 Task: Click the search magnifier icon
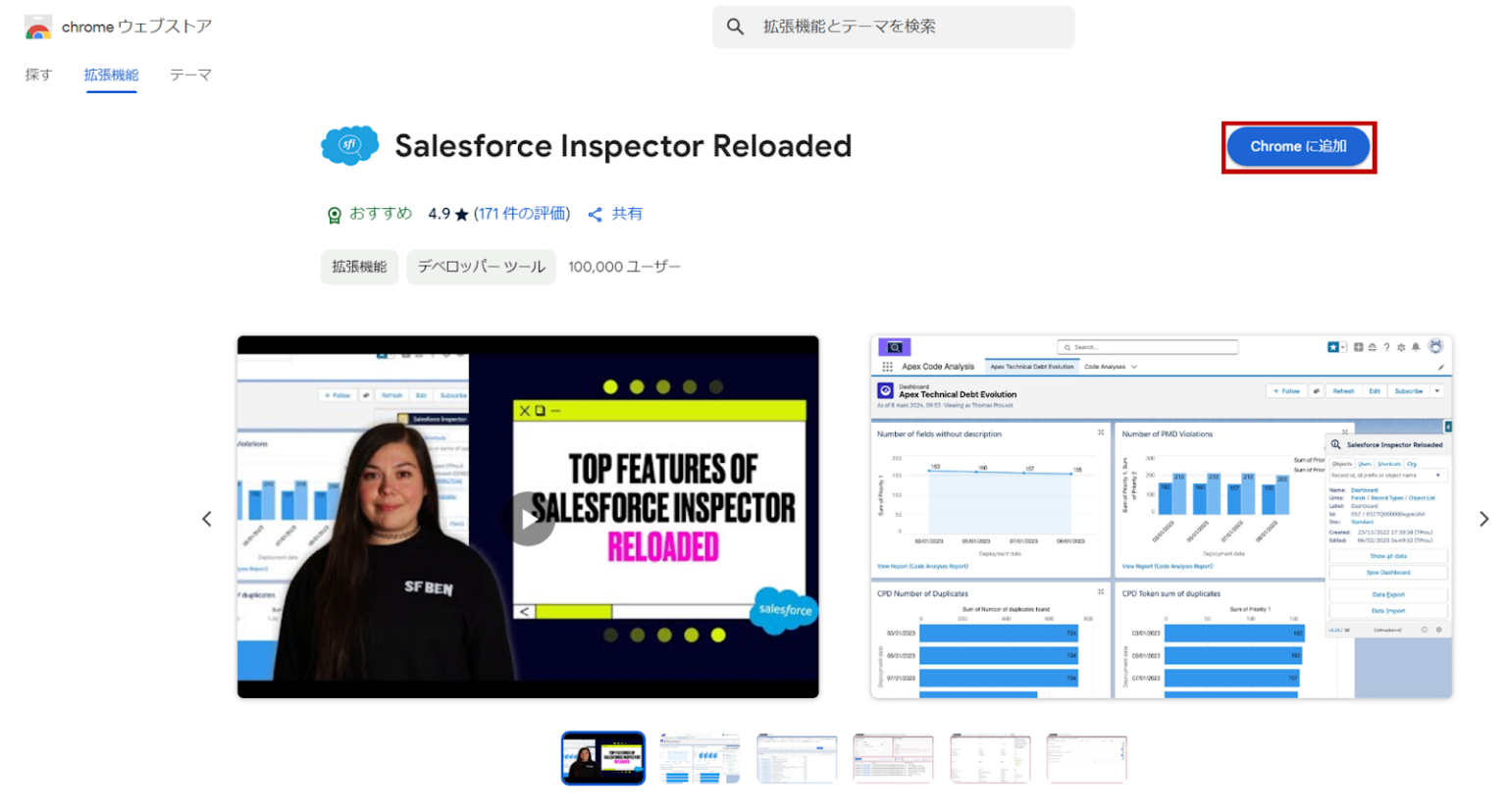click(x=735, y=27)
